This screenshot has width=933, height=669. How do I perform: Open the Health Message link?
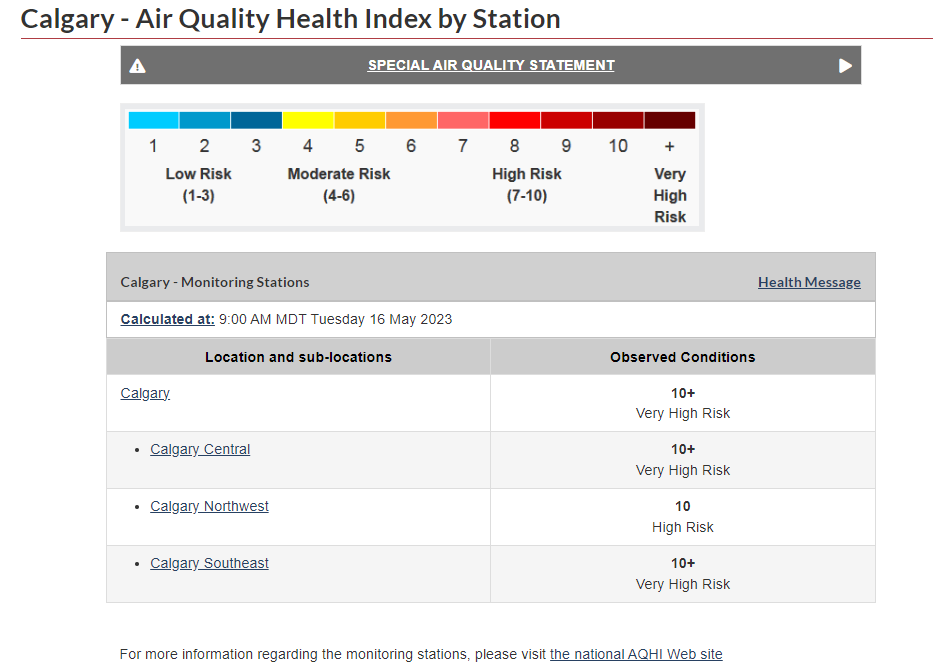click(x=808, y=282)
